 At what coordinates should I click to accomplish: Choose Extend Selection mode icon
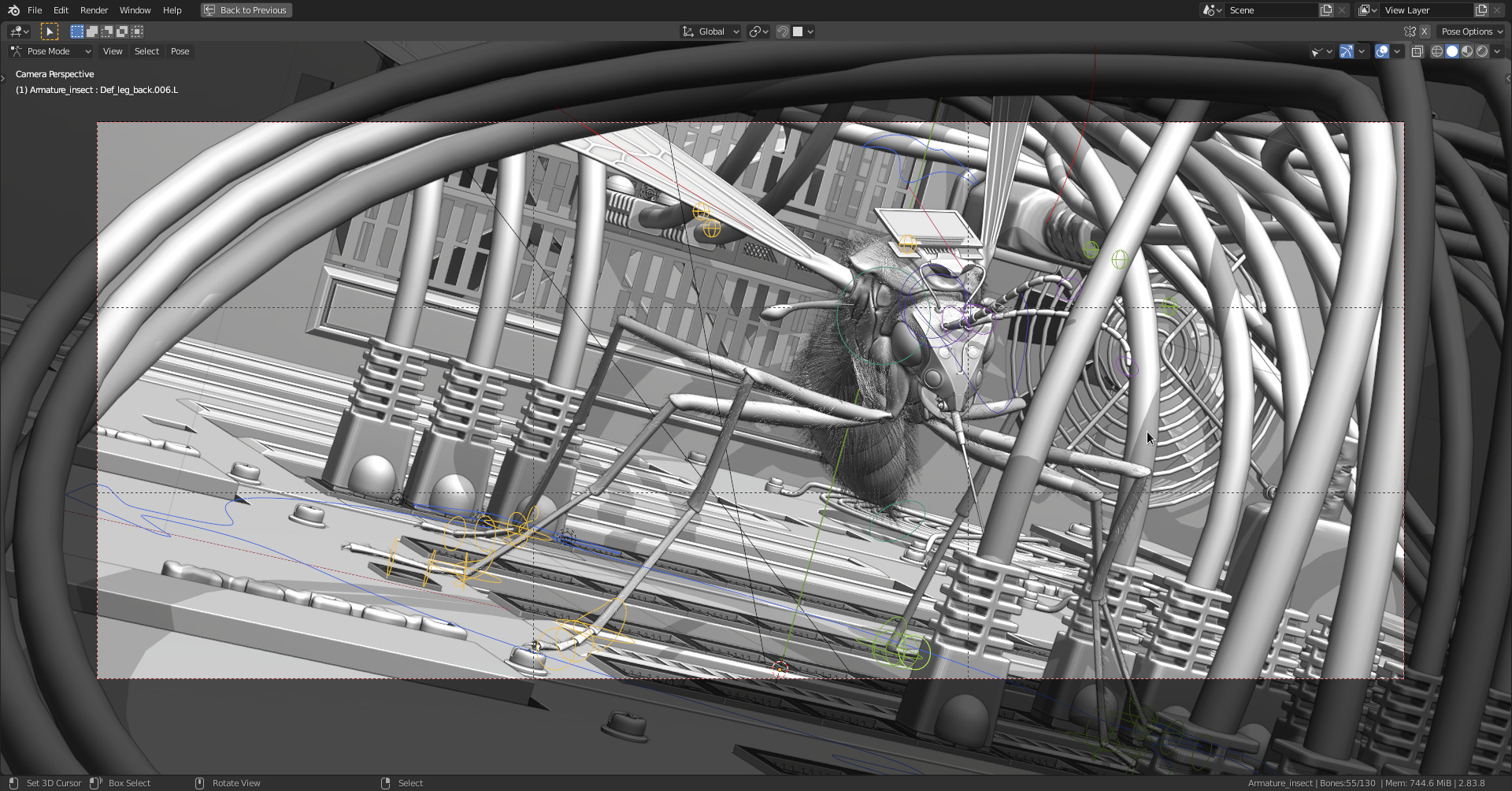point(91,32)
